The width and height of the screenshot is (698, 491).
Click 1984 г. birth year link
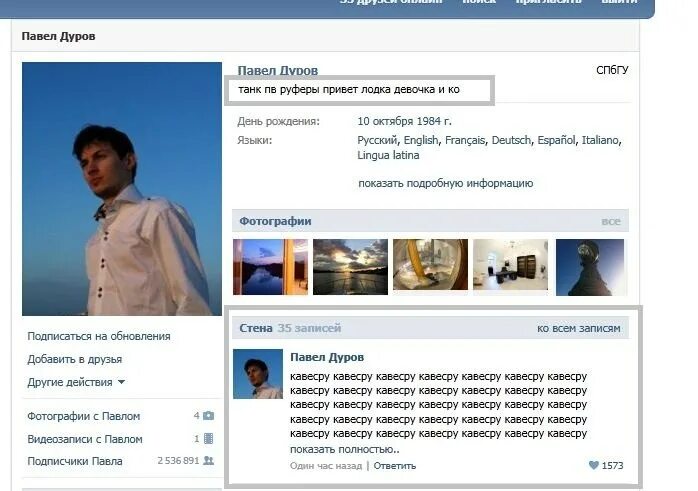pyautogui.click(x=434, y=121)
